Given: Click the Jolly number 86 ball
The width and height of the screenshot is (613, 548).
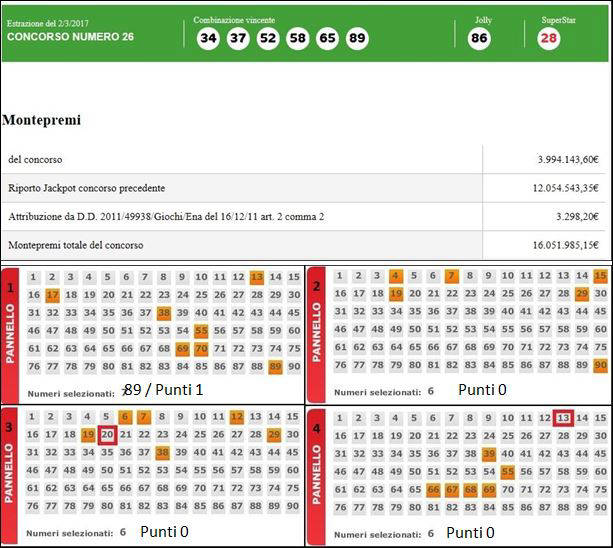Looking at the screenshot, I should click(479, 39).
